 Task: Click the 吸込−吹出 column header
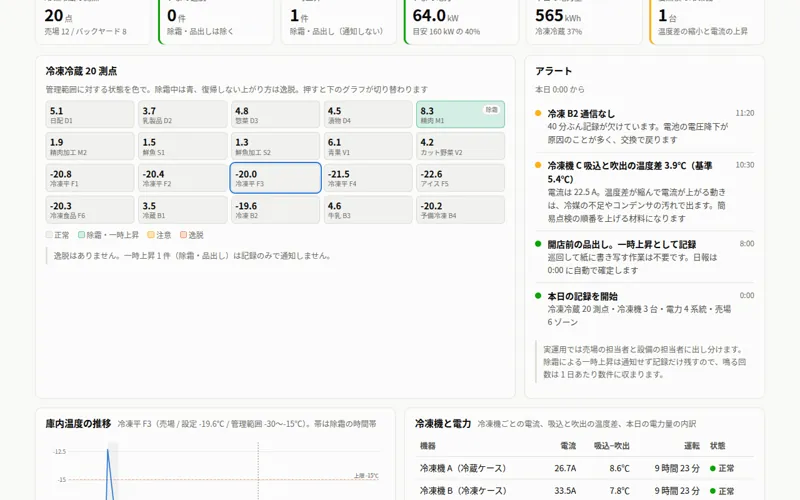(x=611, y=446)
